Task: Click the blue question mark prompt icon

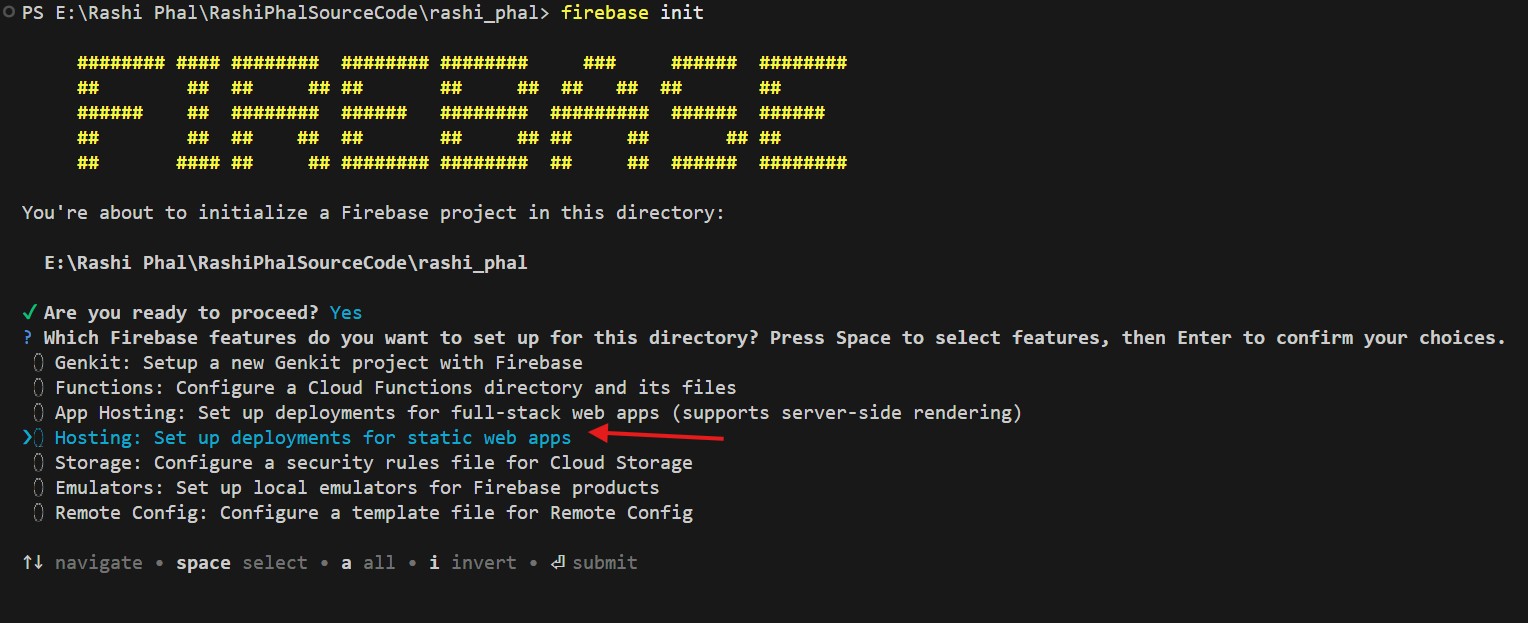Action: click(27, 338)
